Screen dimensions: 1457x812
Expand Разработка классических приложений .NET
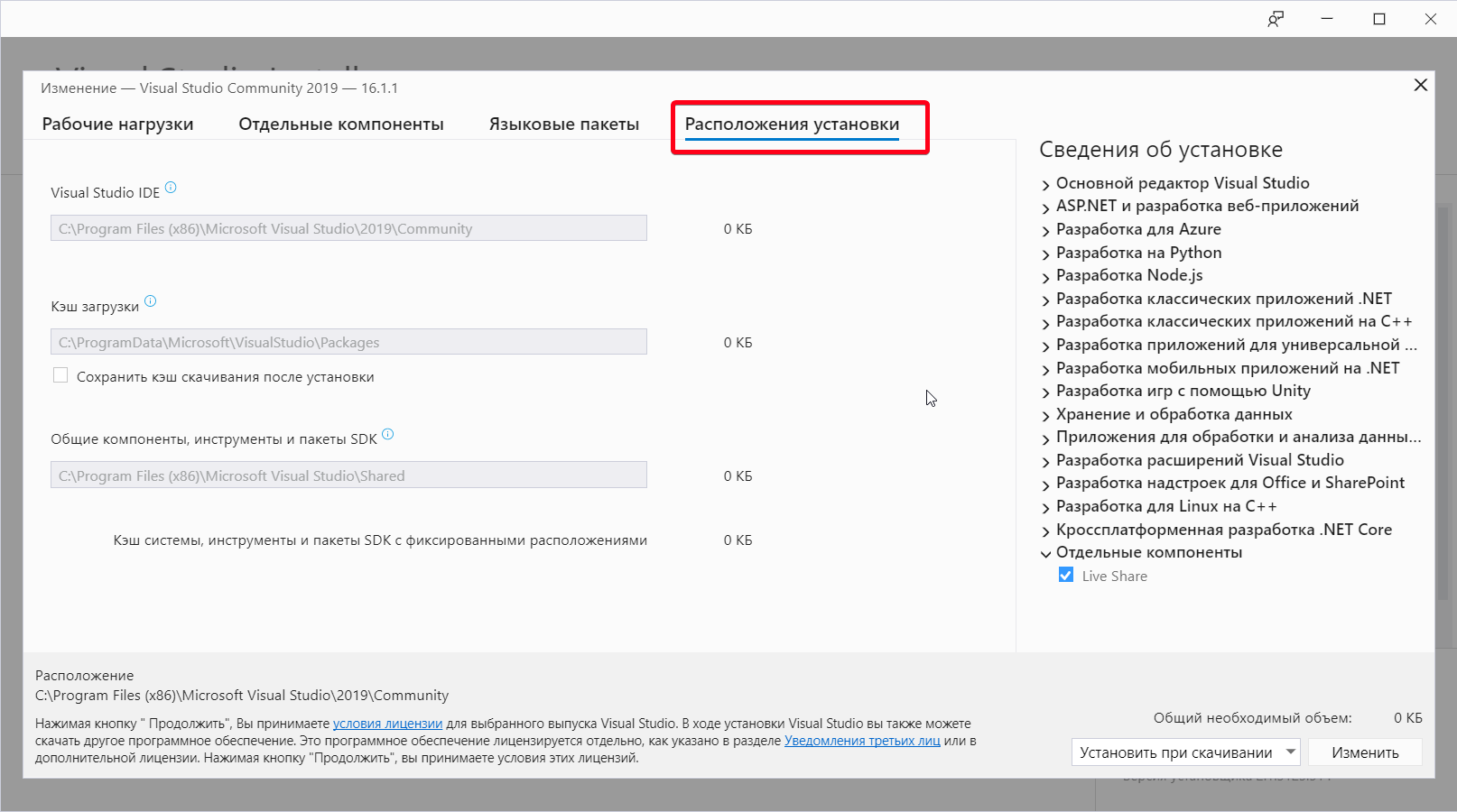click(x=1046, y=300)
